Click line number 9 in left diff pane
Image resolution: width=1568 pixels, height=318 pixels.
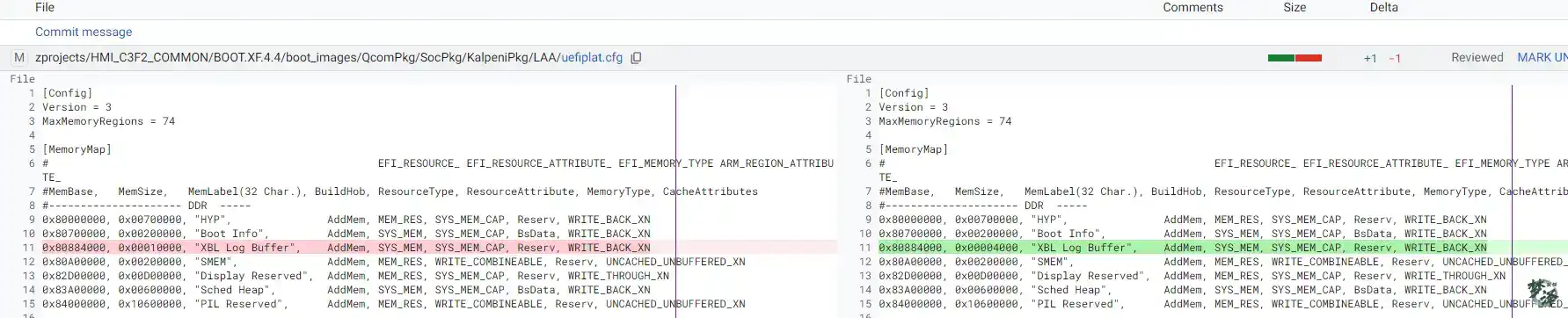click(32, 220)
